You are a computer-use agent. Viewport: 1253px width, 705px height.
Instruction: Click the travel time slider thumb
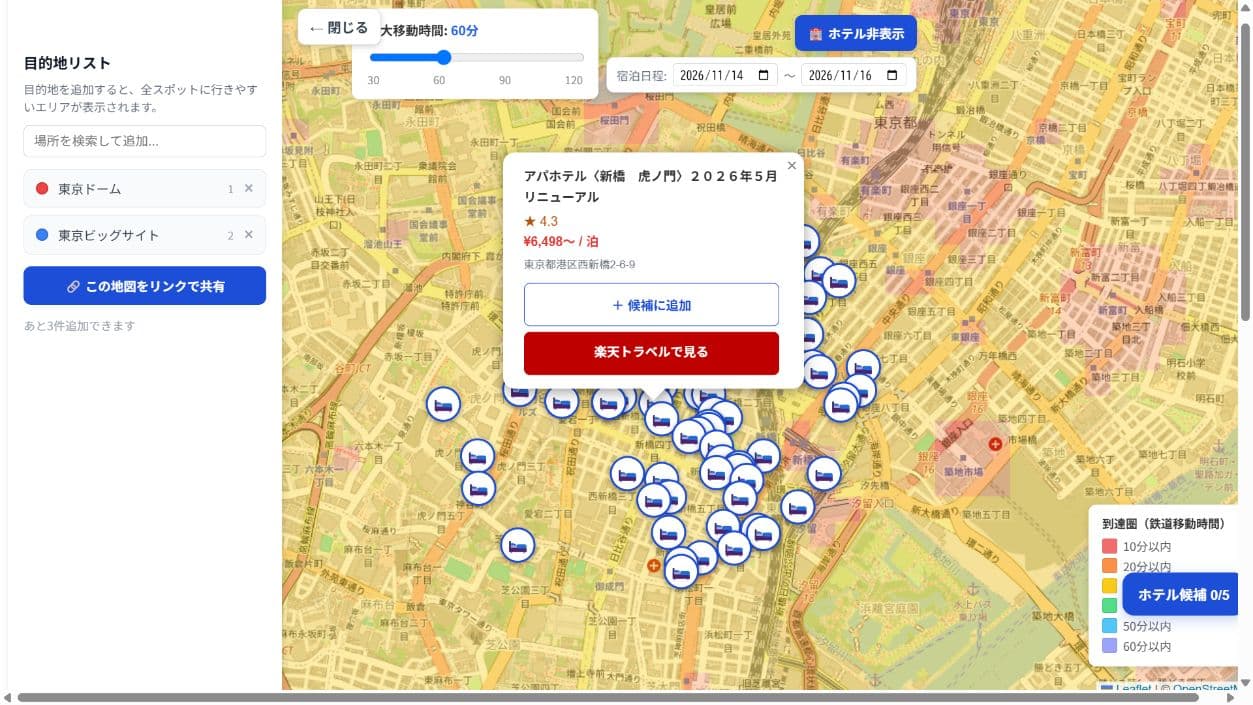pos(444,58)
